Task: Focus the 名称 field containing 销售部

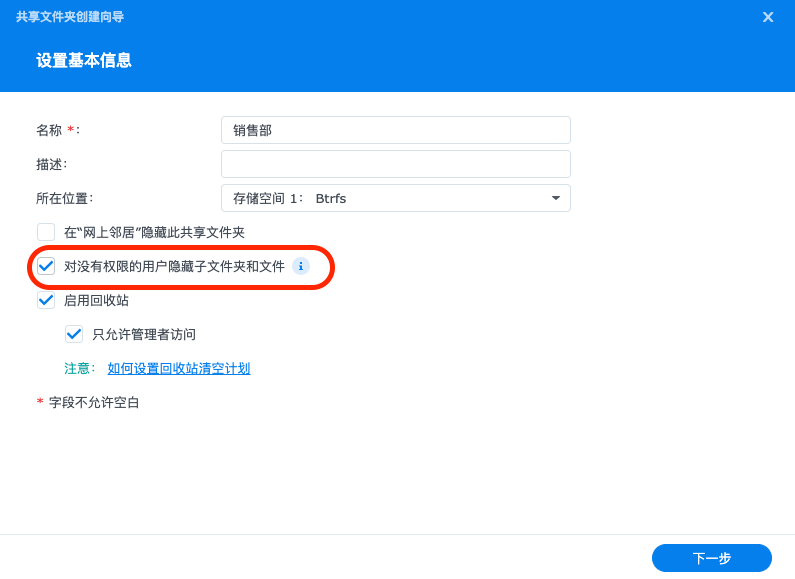Action: click(395, 130)
